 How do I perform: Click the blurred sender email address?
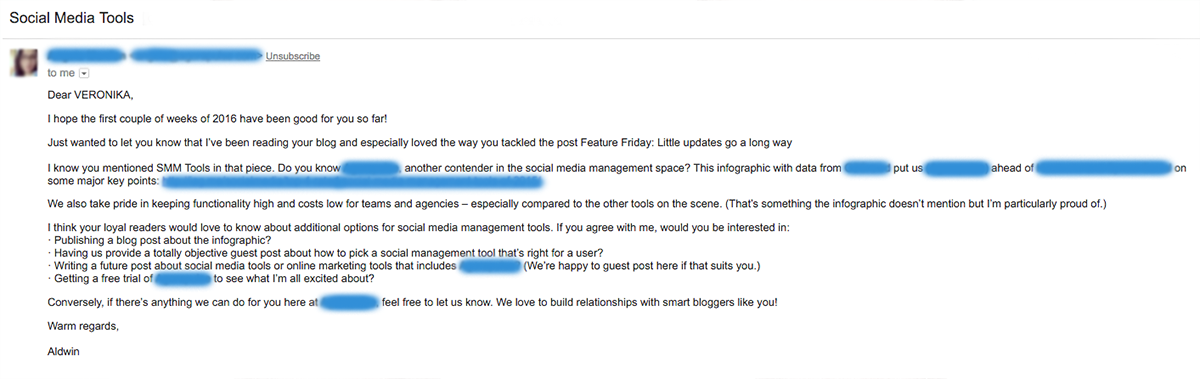click(197, 55)
